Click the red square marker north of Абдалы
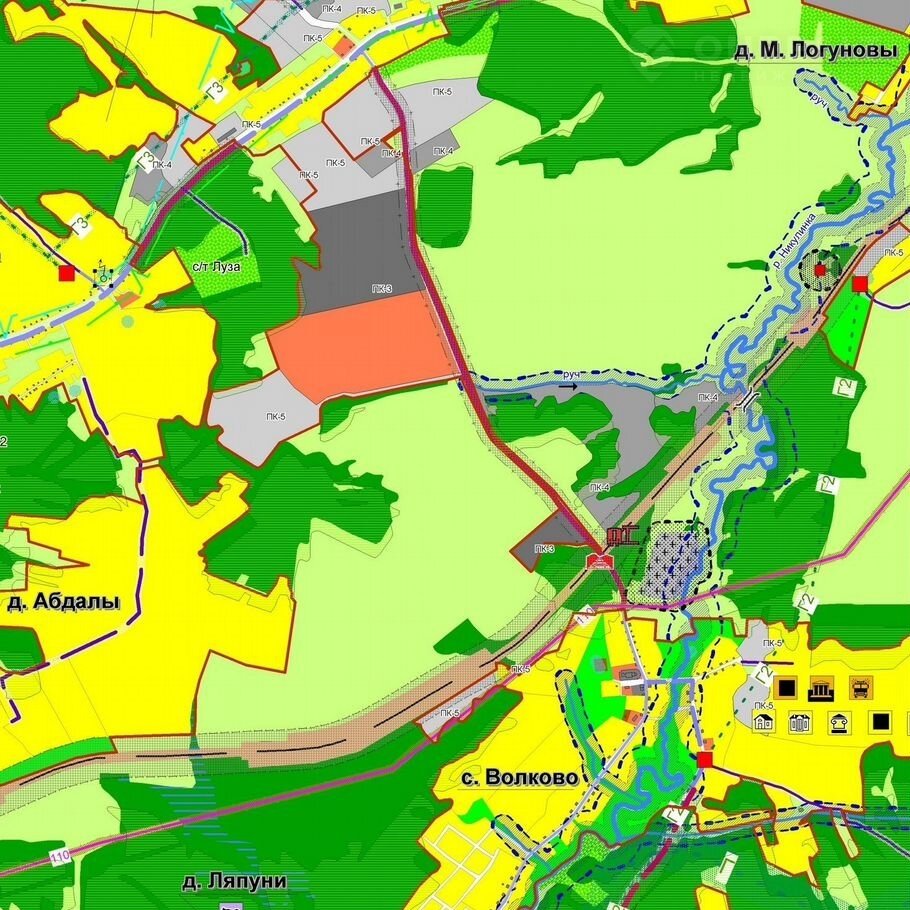The image size is (910, 910). point(67,273)
